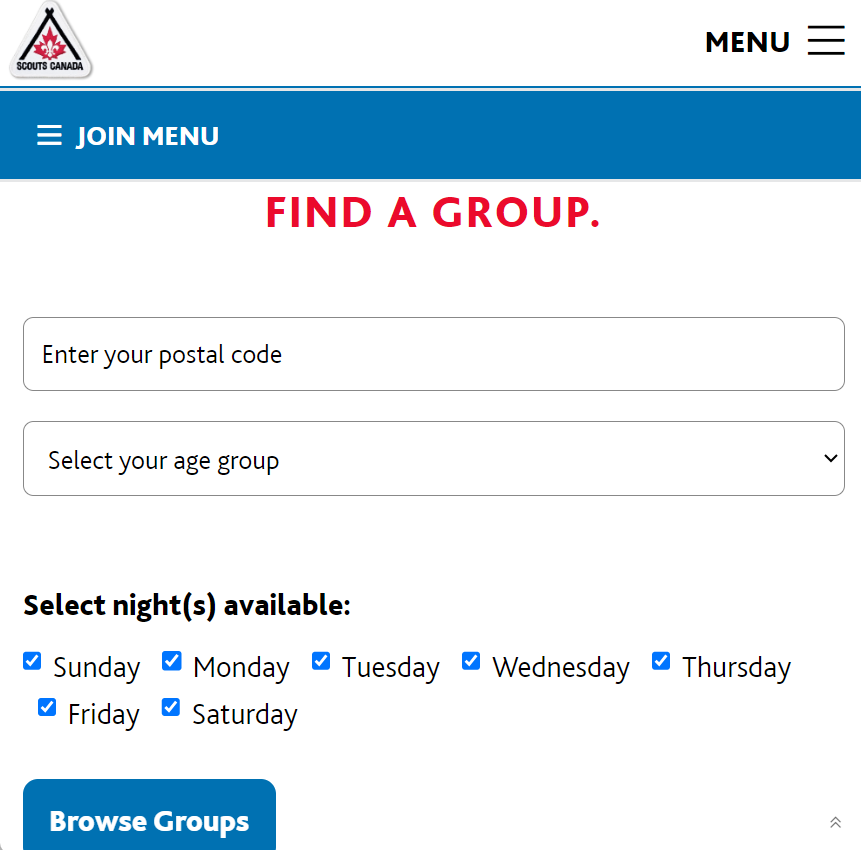Click the Friday label text
Screen dimensions: 861x850
point(103,714)
